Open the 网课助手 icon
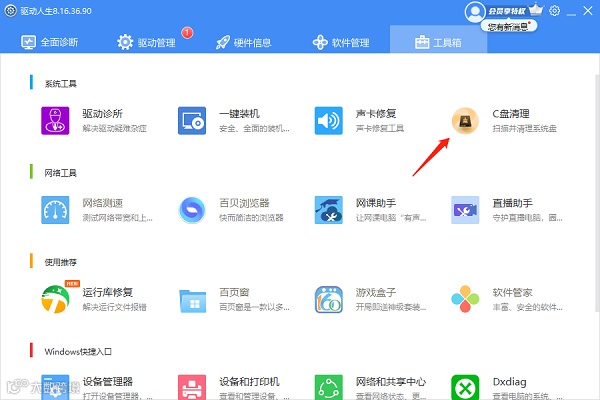Image resolution: width=600 pixels, height=400 pixels. click(328, 210)
